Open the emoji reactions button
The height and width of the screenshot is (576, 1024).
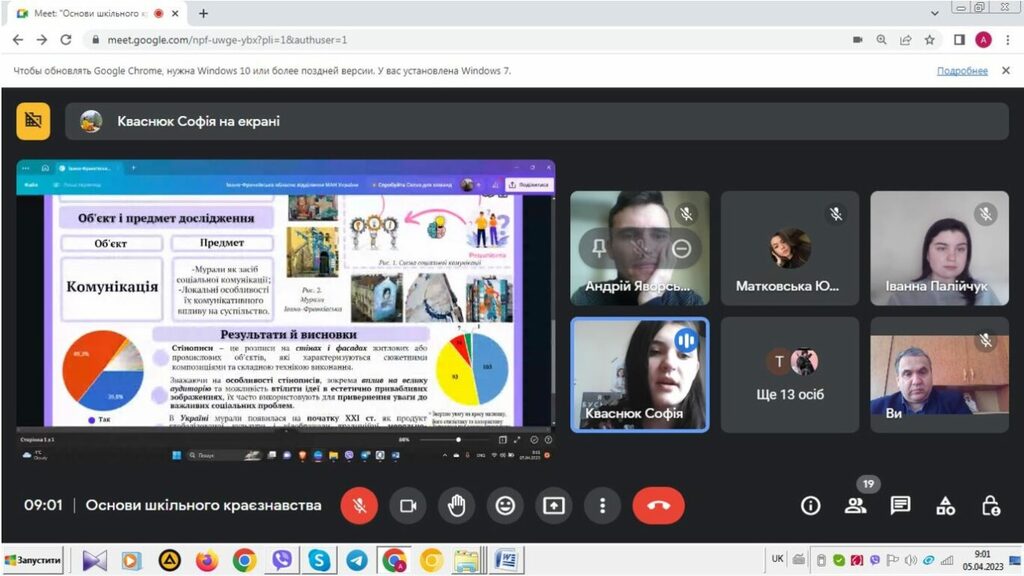pos(505,506)
